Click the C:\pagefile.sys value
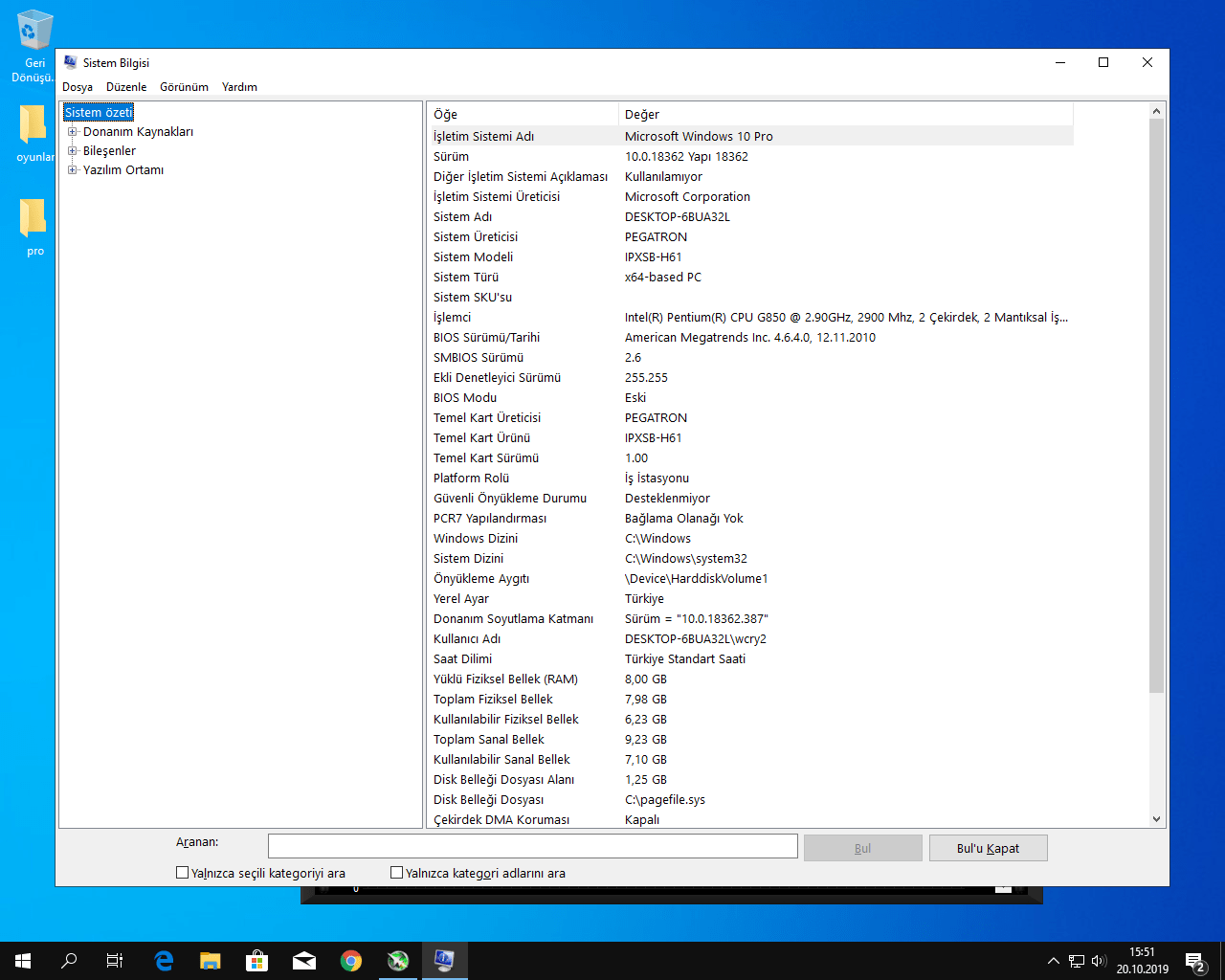1225x980 pixels. click(665, 799)
